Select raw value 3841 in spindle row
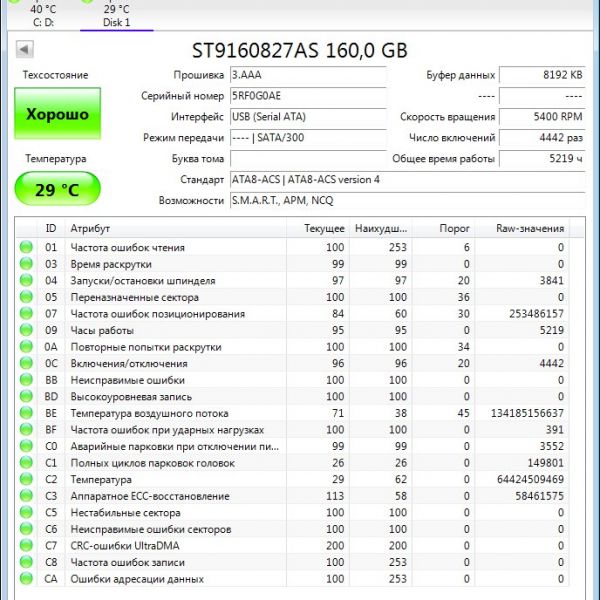The image size is (600, 600). click(551, 280)
